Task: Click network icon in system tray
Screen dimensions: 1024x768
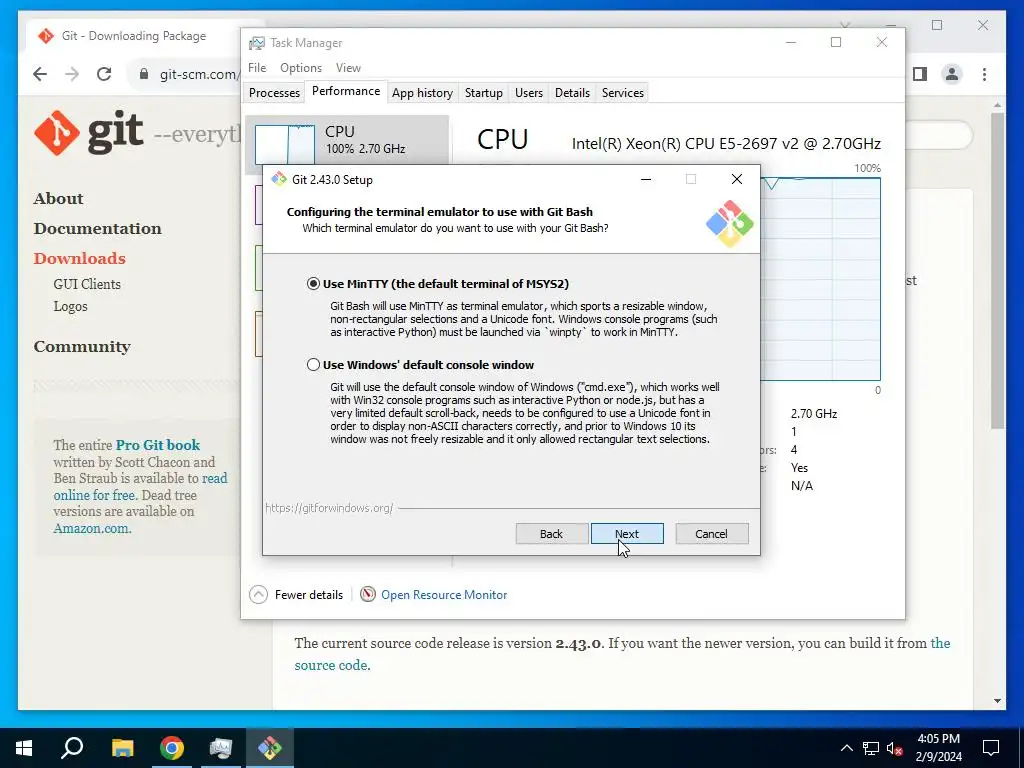Action: (871, 748)
